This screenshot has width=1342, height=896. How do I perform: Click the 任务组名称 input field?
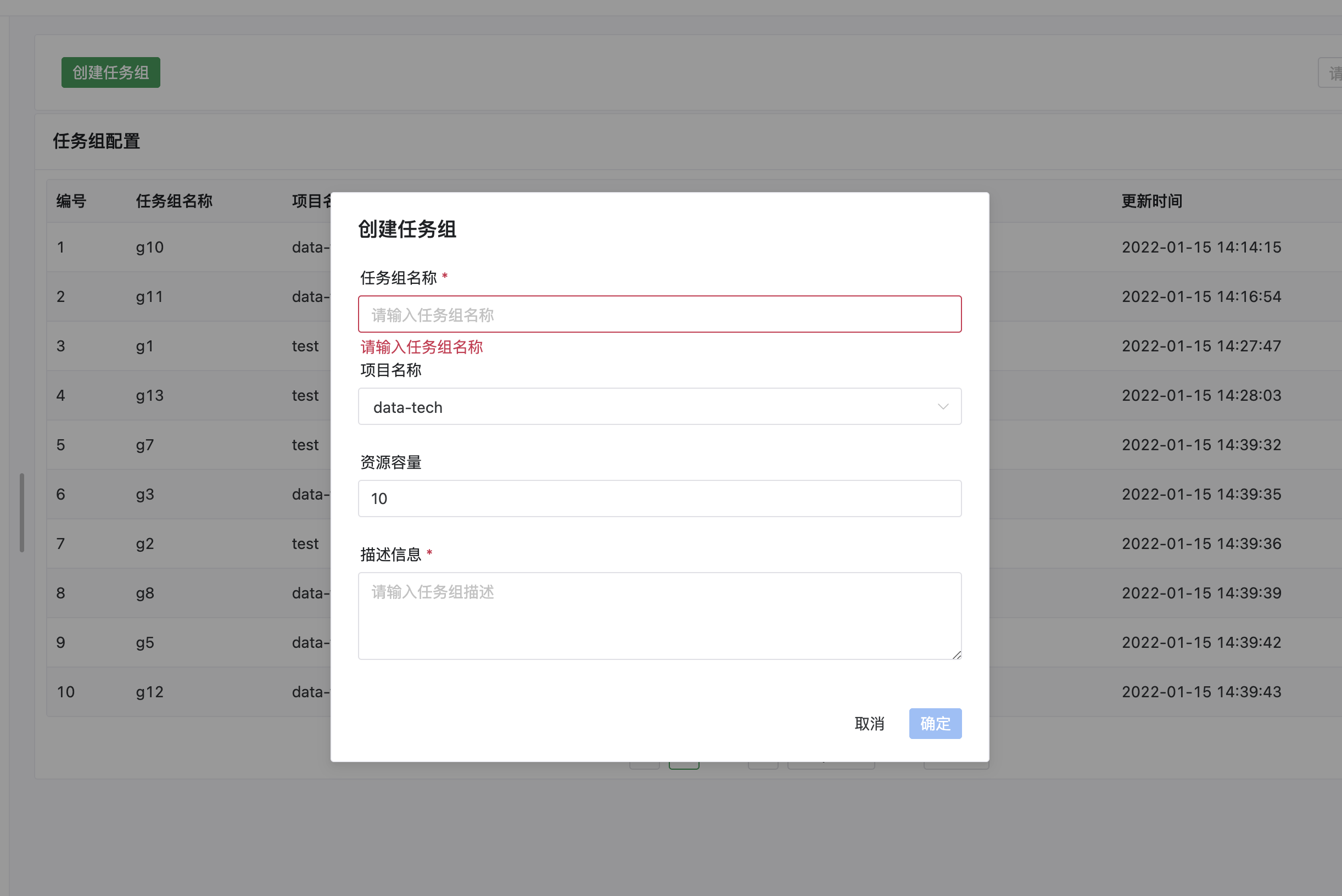[659, 314]
